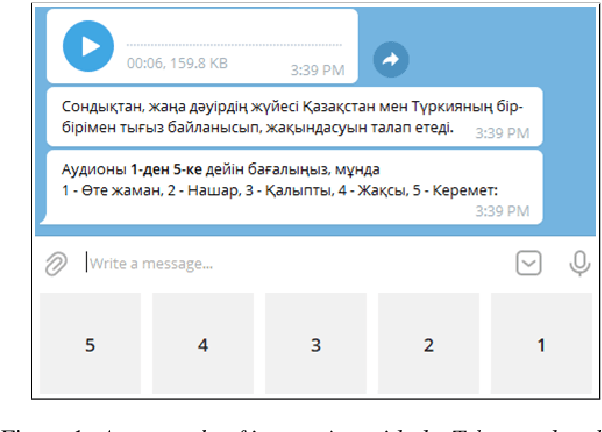The height and width of the screenshot is (432, 602).
Task: Choose rating 3 from the bot keyboard
Action: coord(315,345)
